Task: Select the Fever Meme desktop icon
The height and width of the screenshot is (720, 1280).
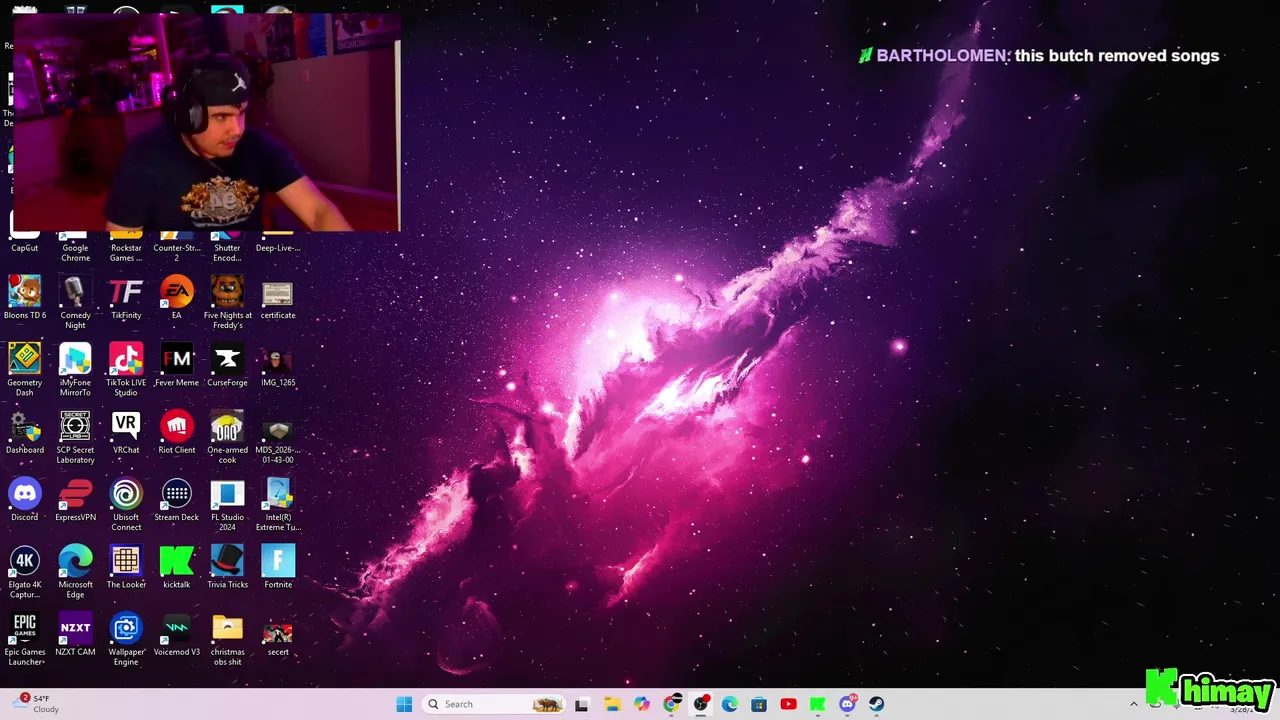Action: pos(177,365)
